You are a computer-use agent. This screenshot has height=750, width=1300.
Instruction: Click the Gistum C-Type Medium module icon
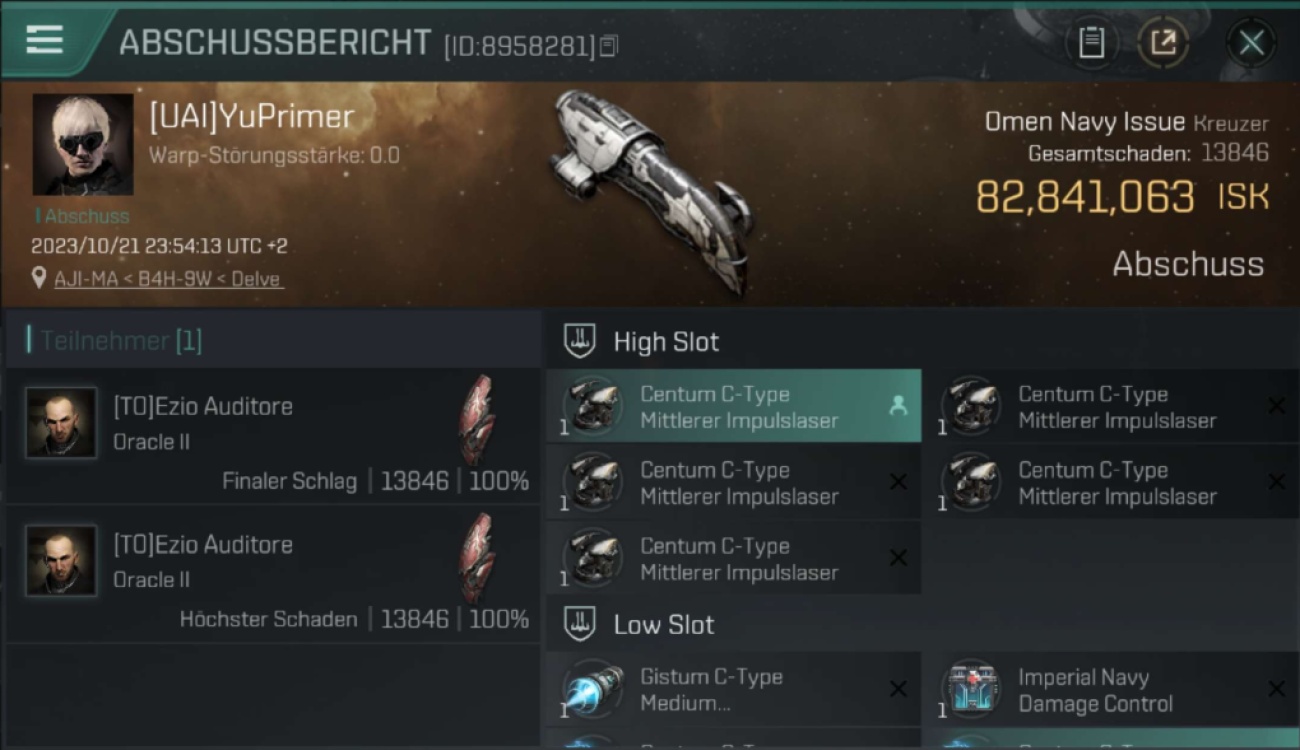click(x=591, y=690)
